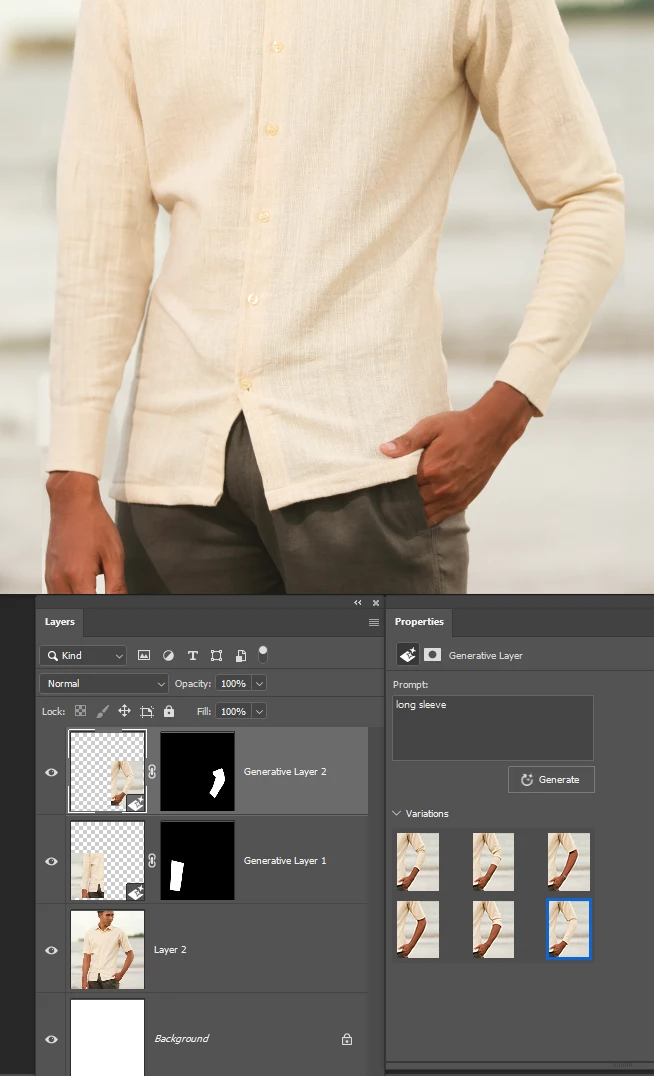This screenshot has width=654, height=1076.
Task: Switch to the Properties tab
Action: pos(419,622)
